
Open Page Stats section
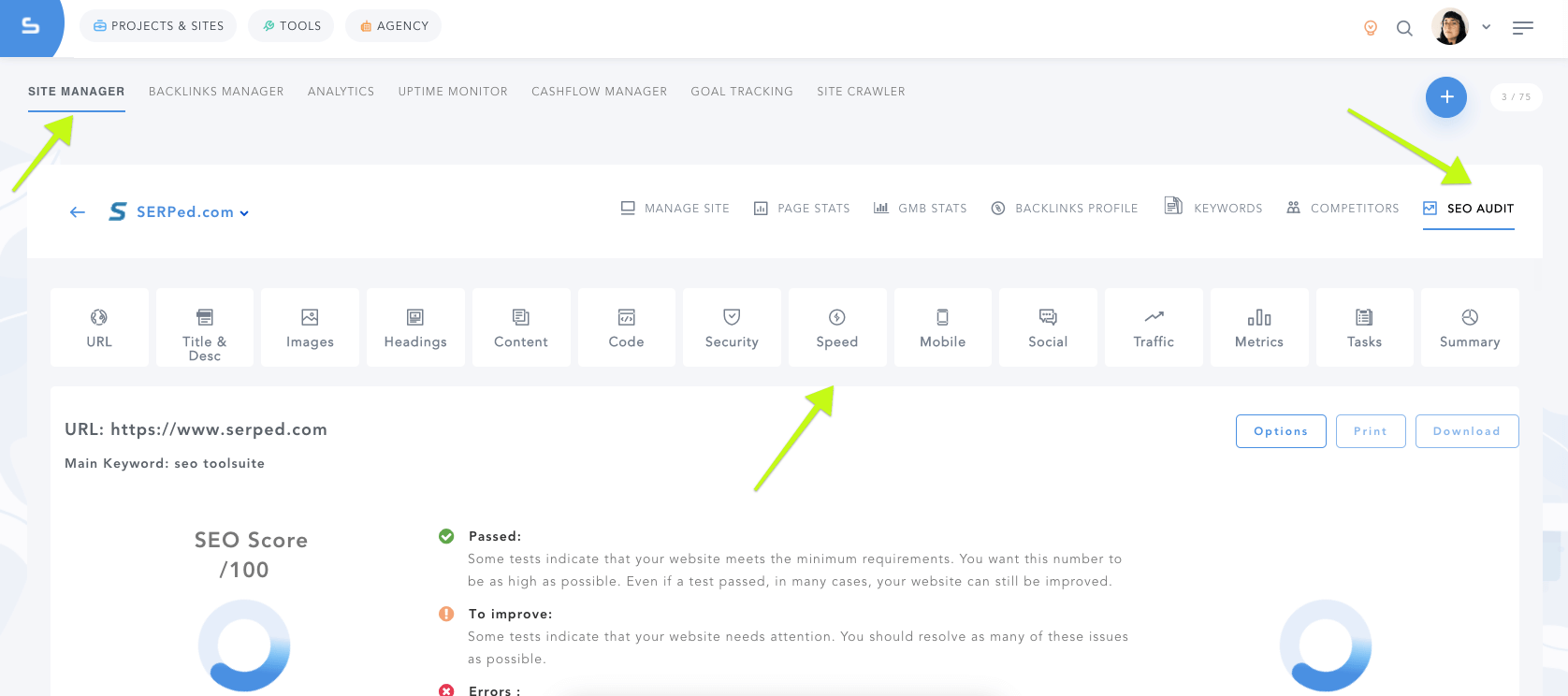point(802,209)
